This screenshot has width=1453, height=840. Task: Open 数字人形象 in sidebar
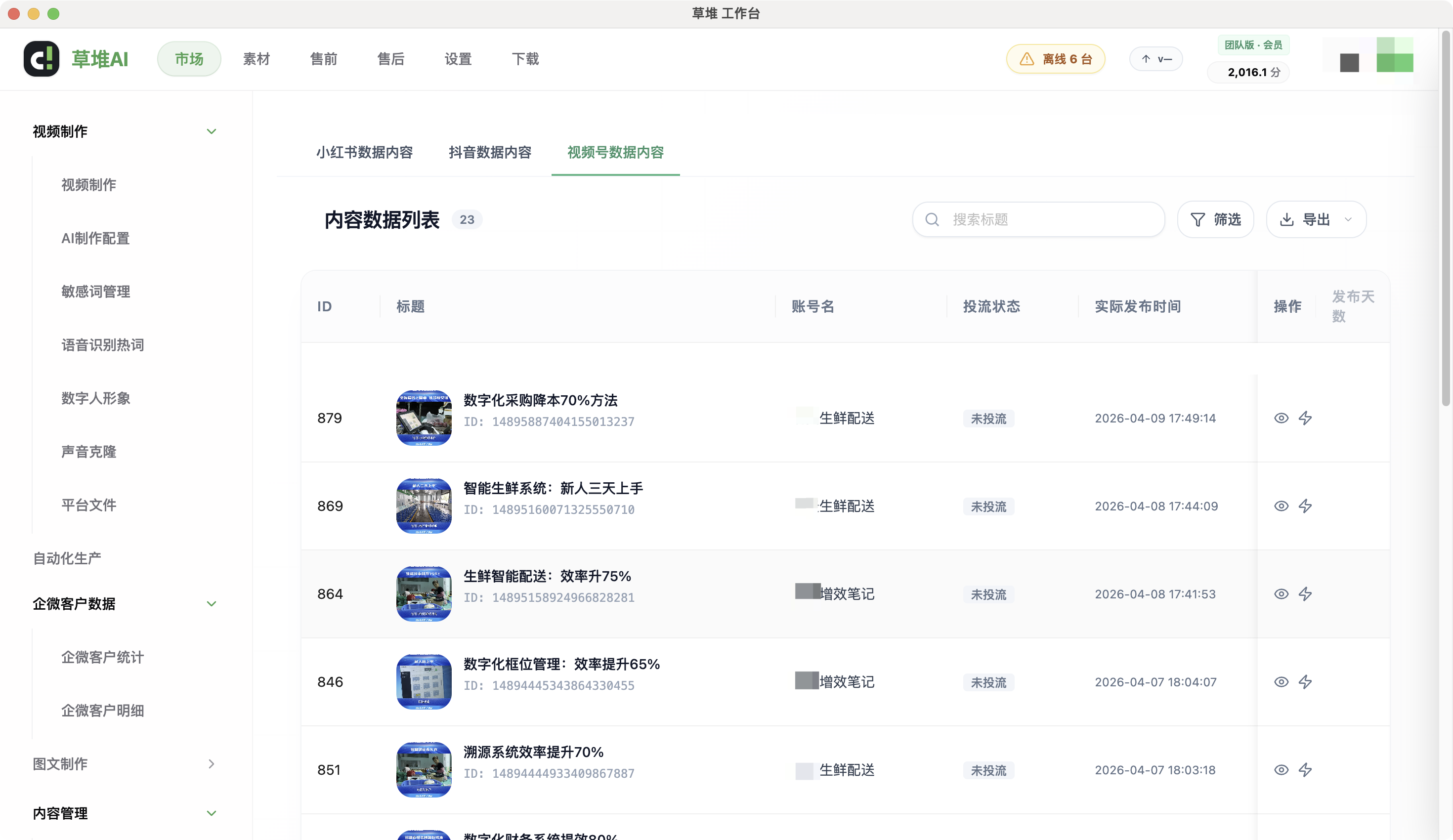point(96,398)
